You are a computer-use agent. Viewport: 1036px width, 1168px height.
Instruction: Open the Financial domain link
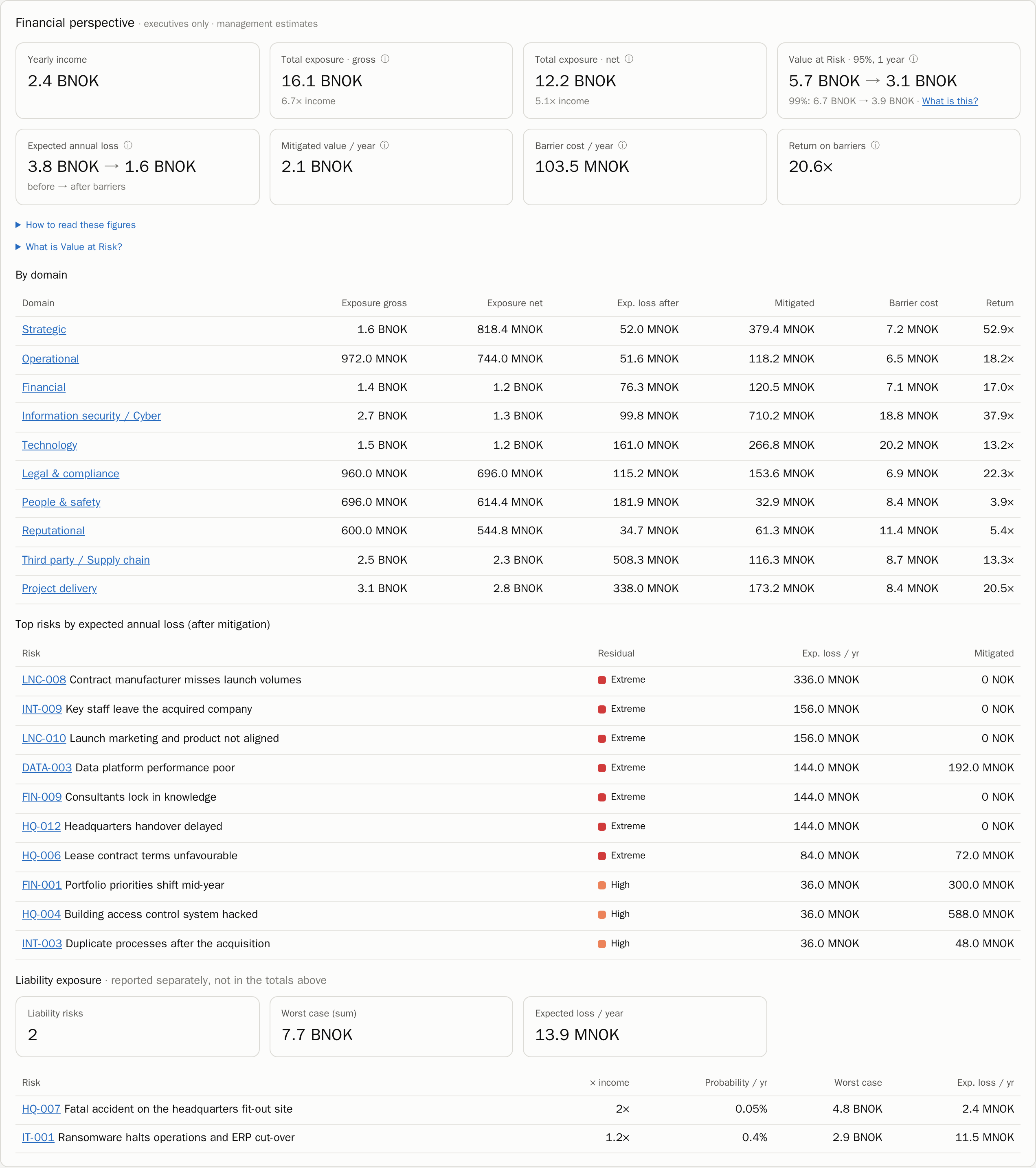(x=44, y=387)
